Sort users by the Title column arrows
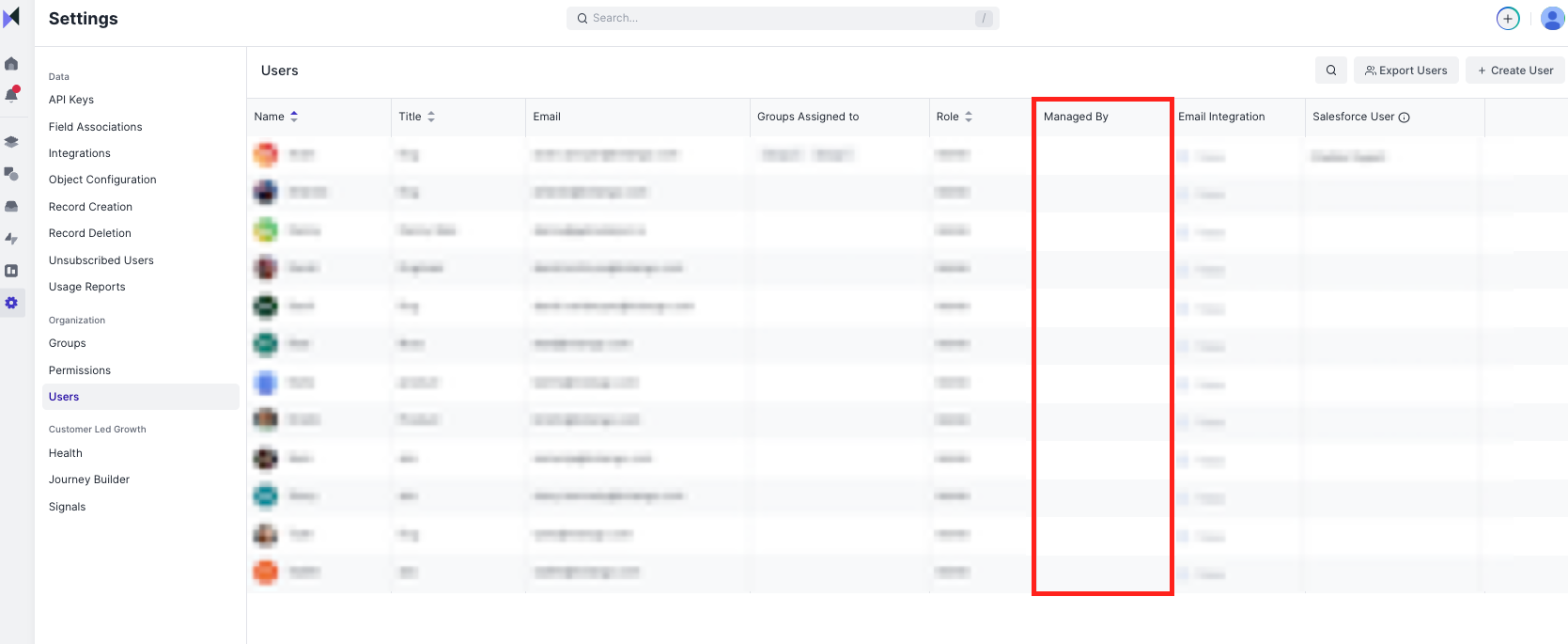This screenshot has height=644, width=1568. [x=431, y=117]
